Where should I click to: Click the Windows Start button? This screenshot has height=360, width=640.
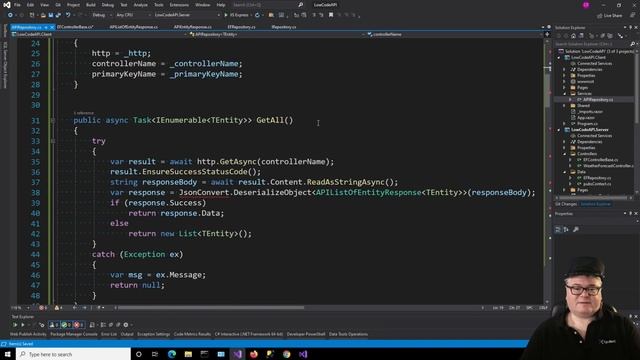(8, 354)
